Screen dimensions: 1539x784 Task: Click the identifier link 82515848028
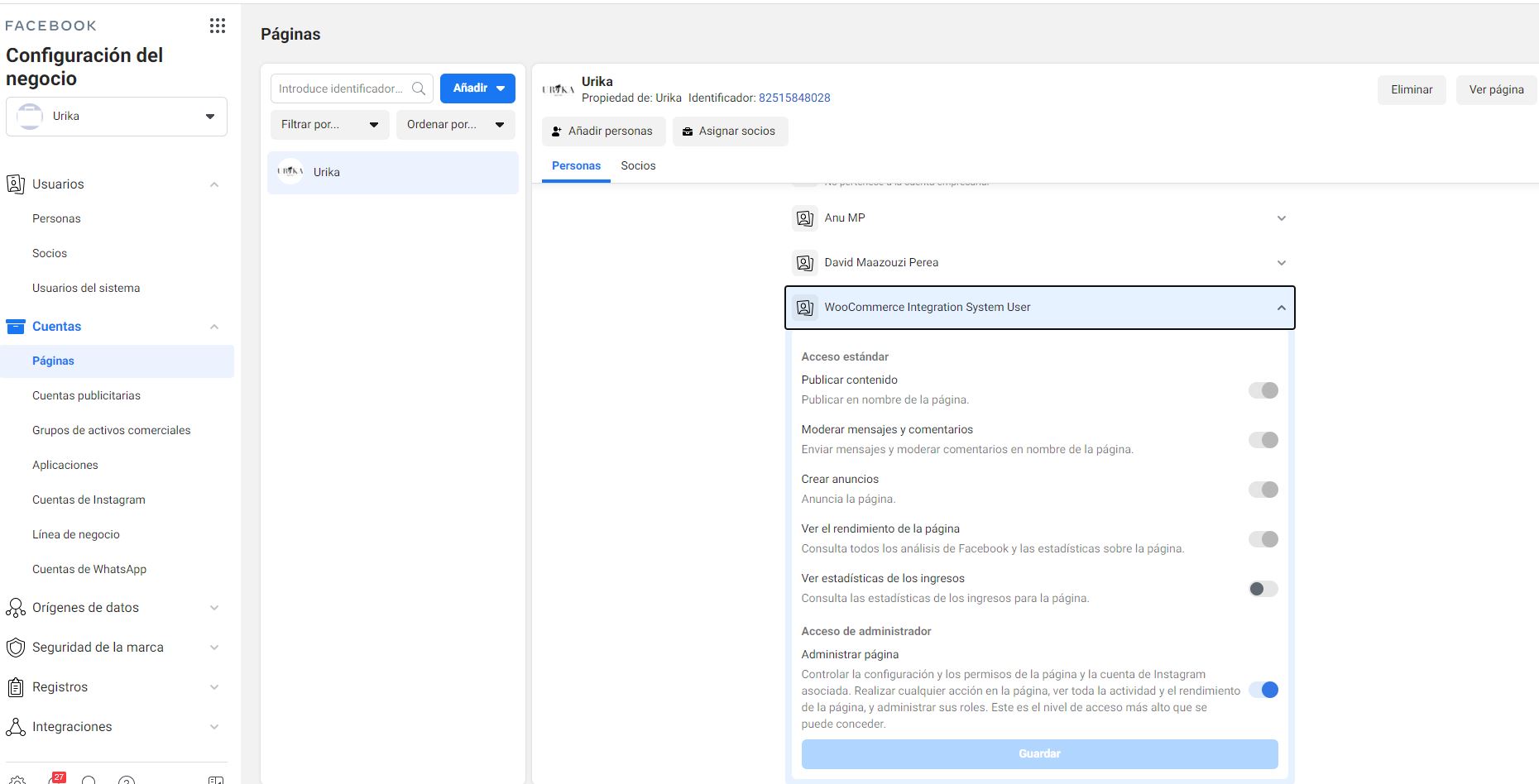point(794,98)
